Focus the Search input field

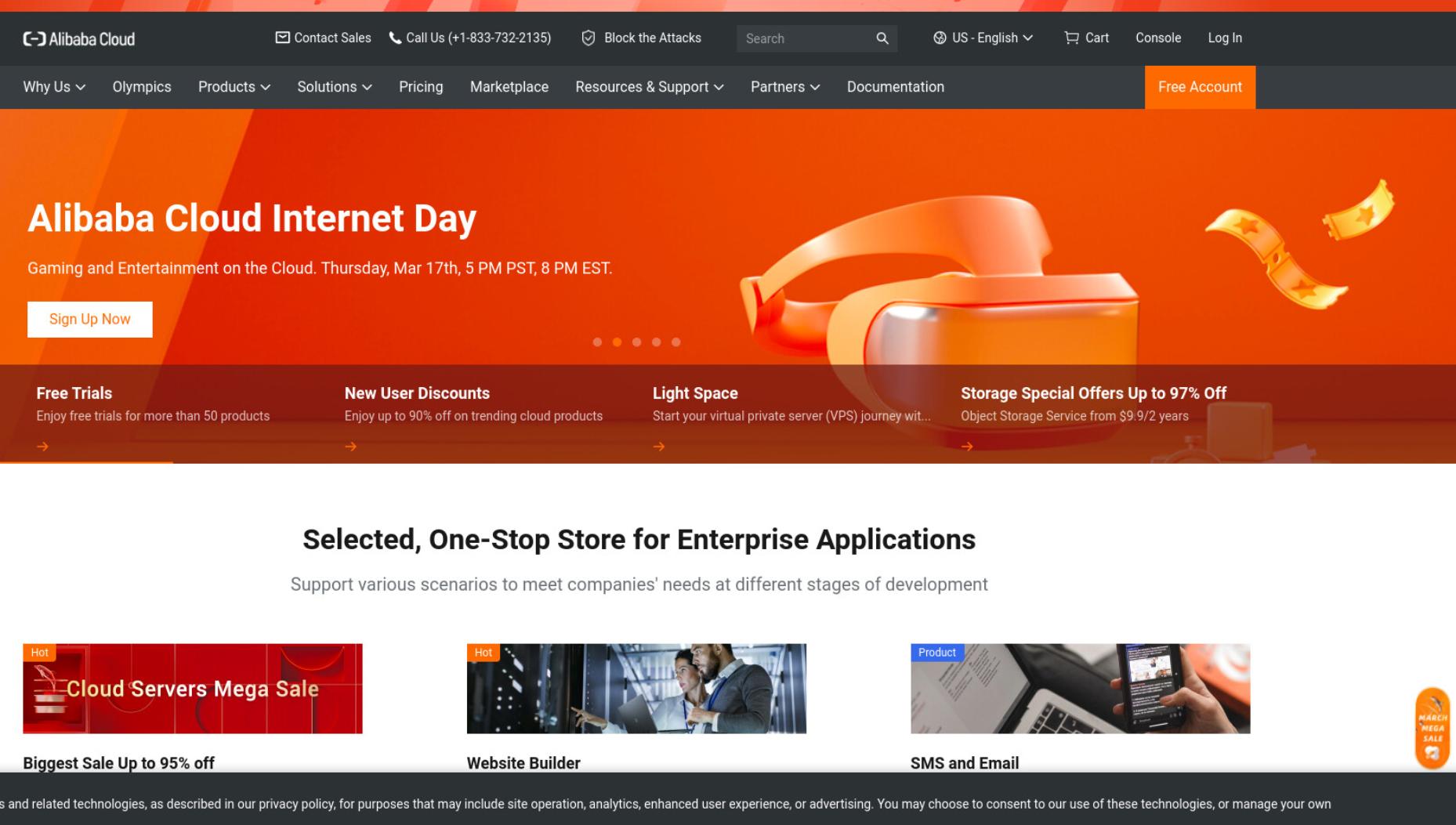point(807,38)
